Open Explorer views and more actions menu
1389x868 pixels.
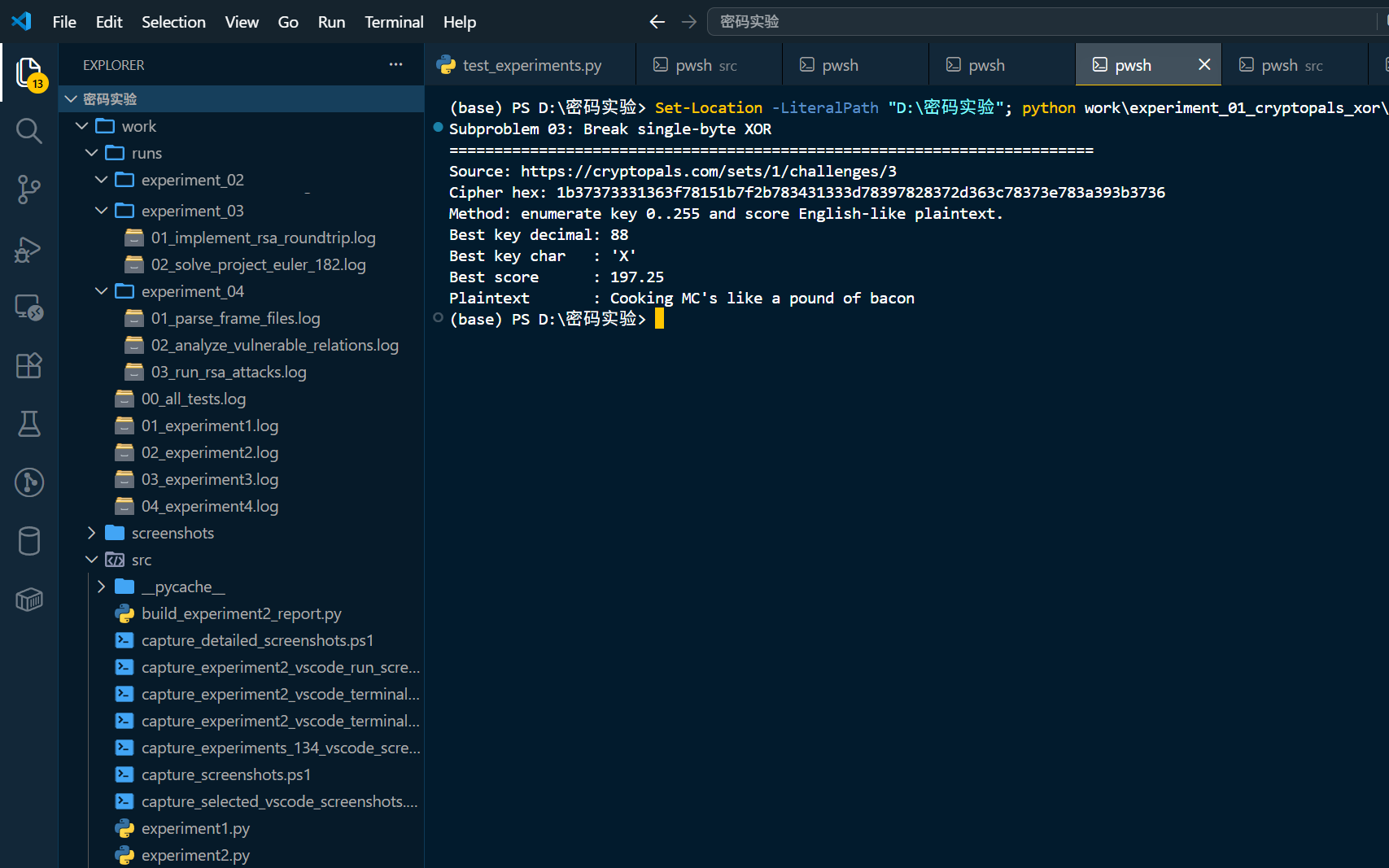[395, 64]
